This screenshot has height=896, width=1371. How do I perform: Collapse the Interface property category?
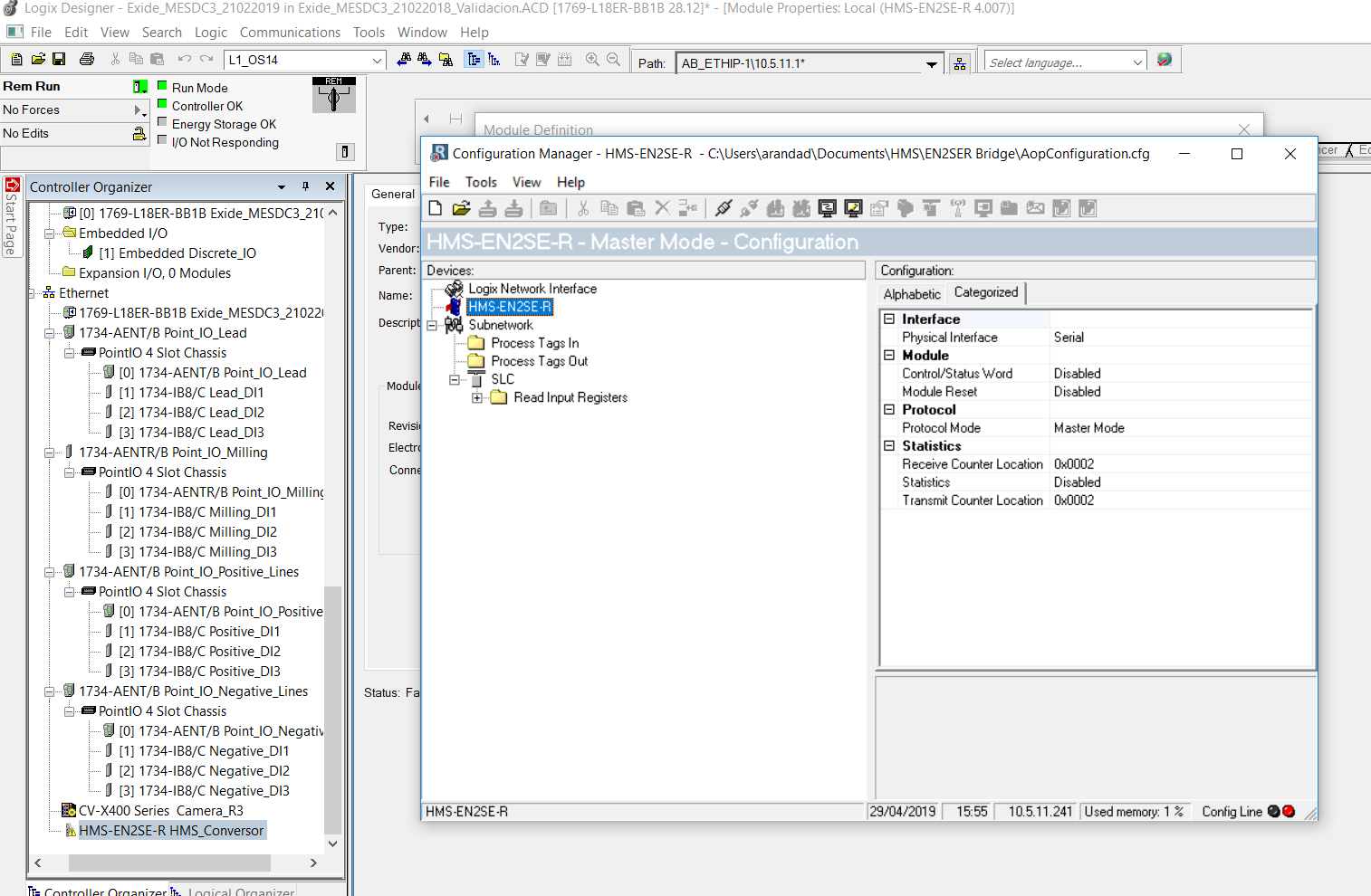click(x=889, y=319)
